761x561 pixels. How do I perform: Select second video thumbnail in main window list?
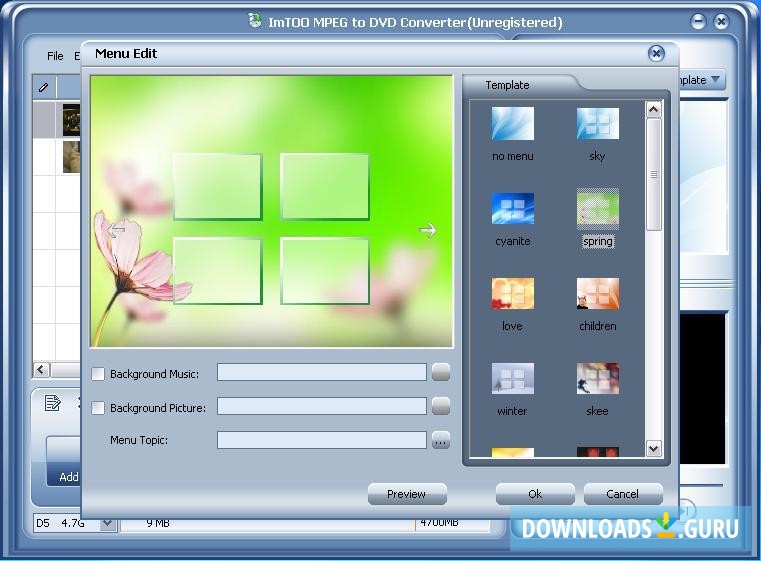71,156
